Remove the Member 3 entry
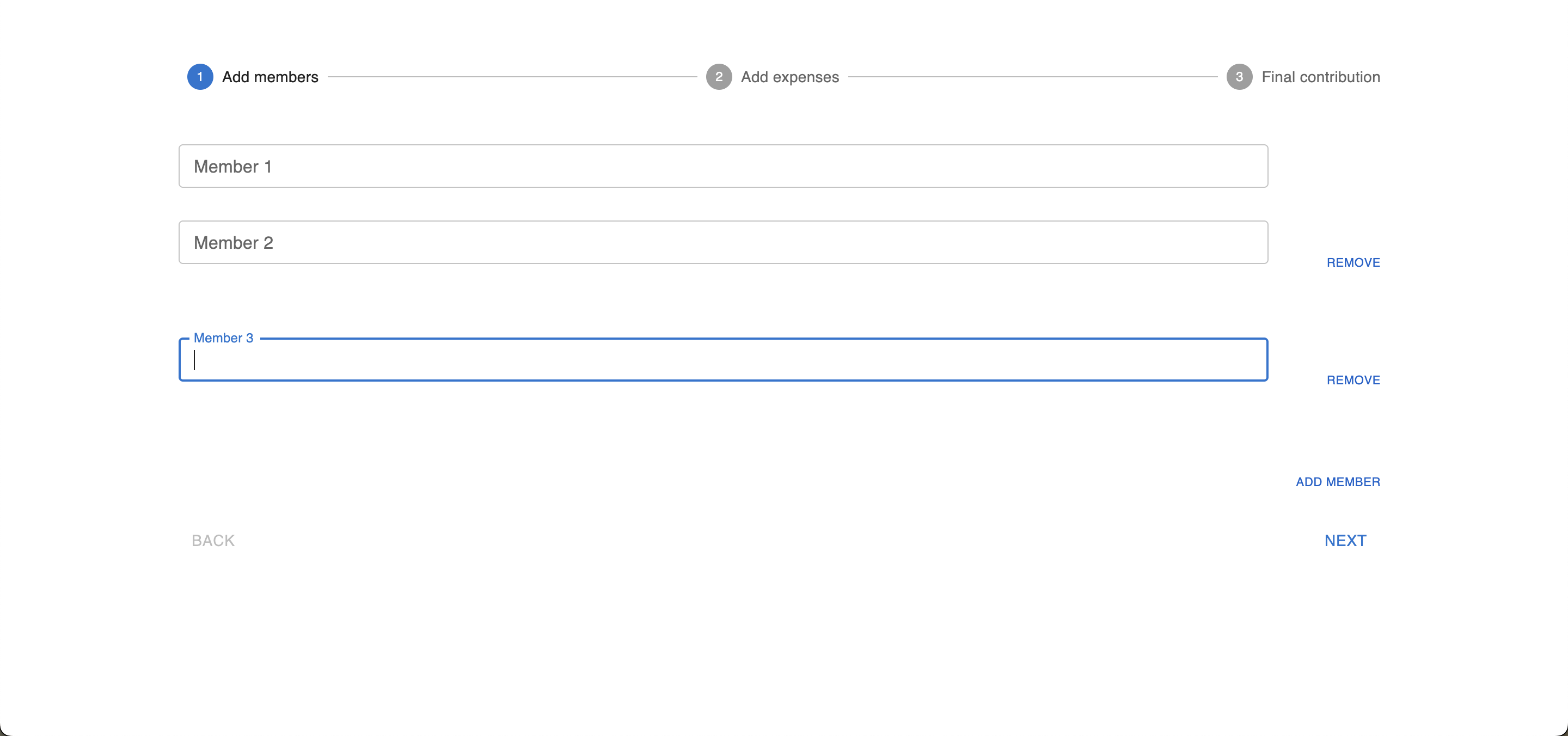Image resolution: width=1568 pixels, height=736 pixels. [1353, 380]
